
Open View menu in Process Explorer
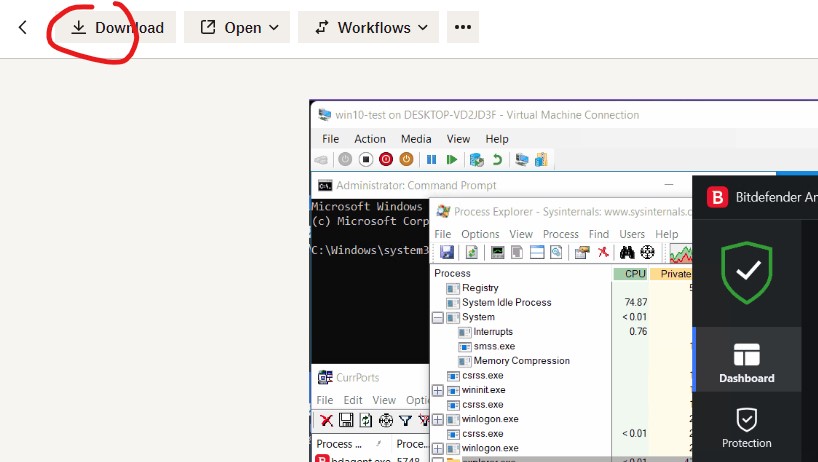(521, 234)
